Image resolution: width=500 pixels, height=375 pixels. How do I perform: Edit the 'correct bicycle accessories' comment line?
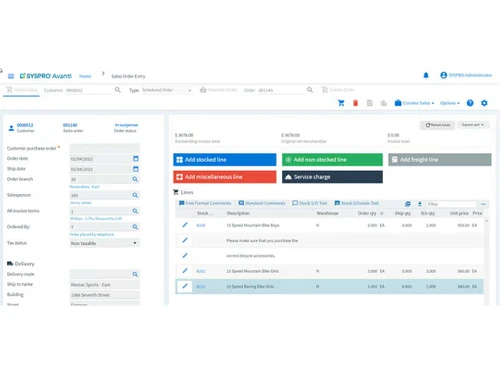click(x=185, y=256)
